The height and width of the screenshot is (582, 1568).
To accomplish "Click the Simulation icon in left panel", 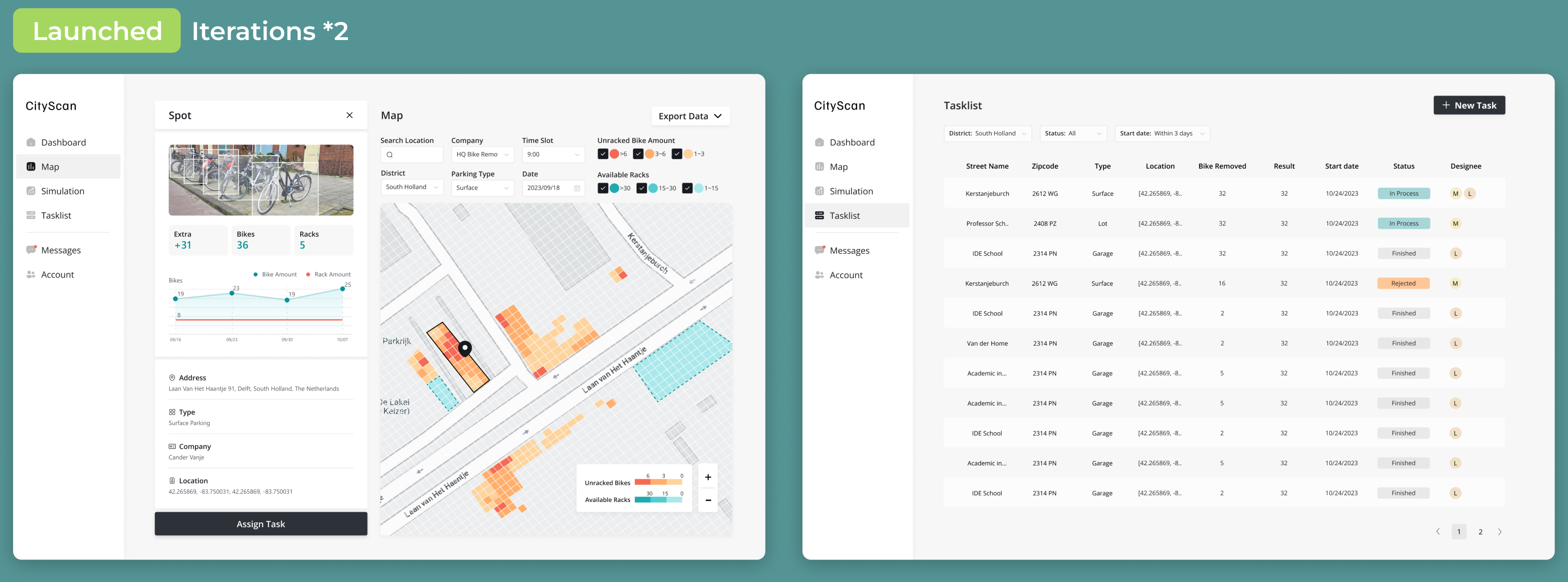I will click(31, 191).
